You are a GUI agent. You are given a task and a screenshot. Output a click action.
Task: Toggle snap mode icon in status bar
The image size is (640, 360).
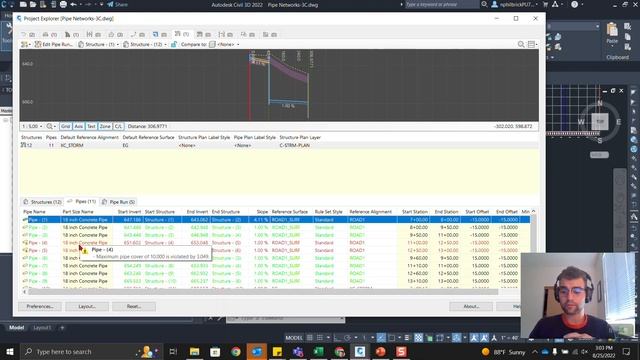tap(320, 338)
